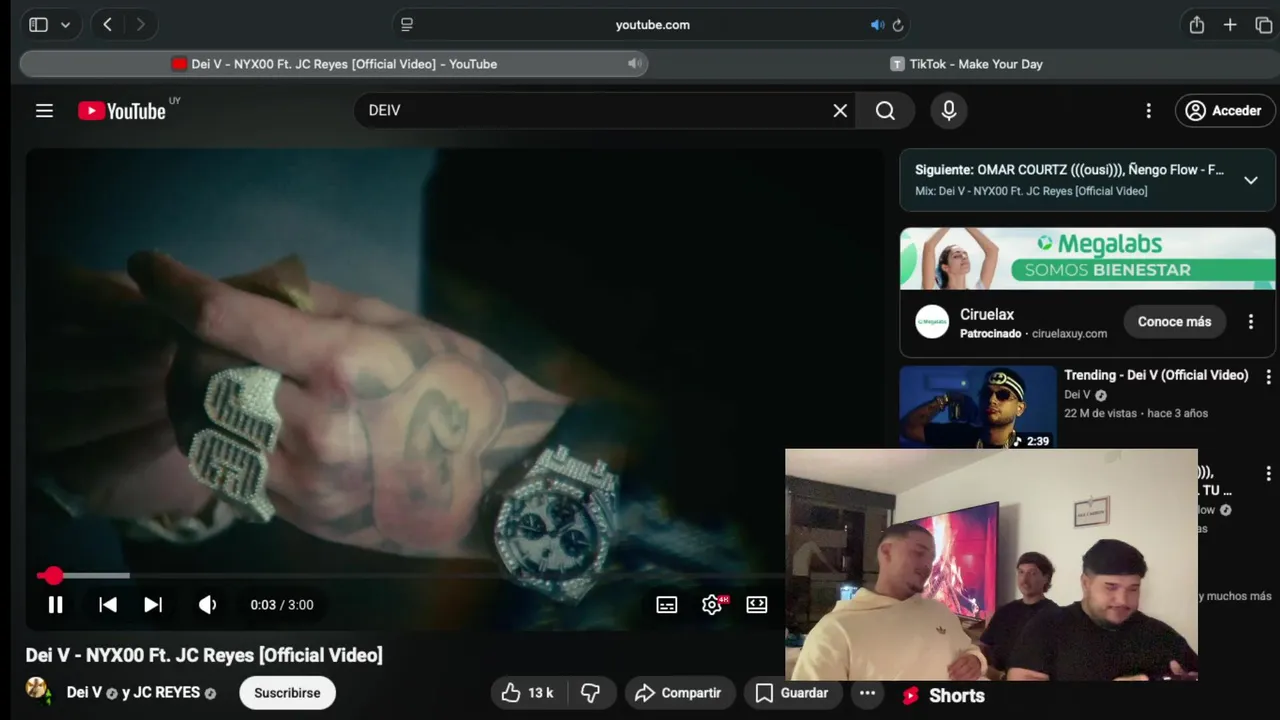Show Safari tab overview
The image size is (1280, 720).
(x=1264, y=25)
